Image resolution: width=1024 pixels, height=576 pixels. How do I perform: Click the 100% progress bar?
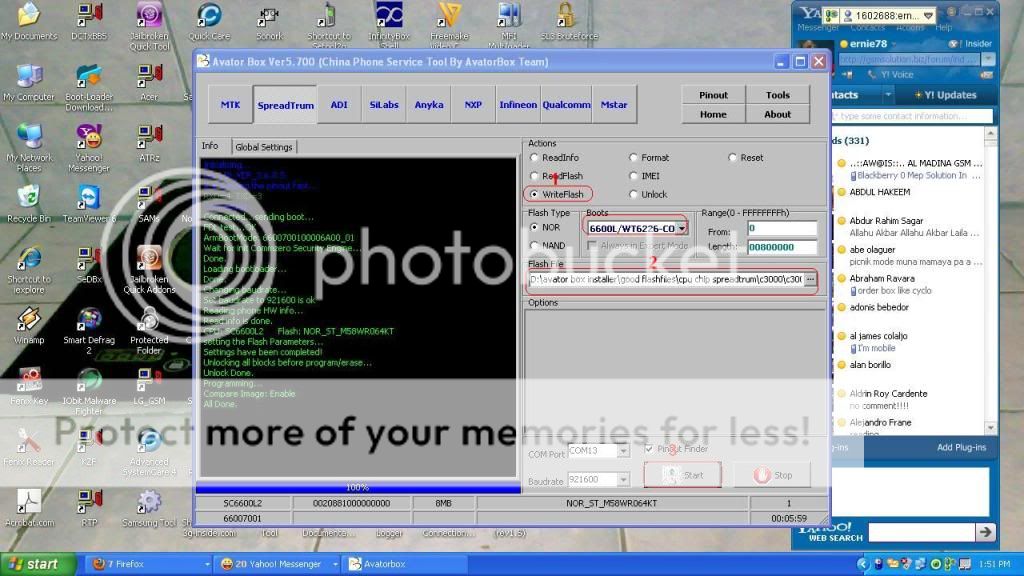tap(357, 488)
